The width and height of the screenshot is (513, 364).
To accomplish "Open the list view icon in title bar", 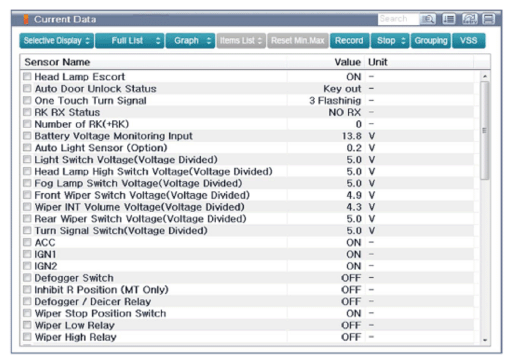I will click(x=449, y=19).
